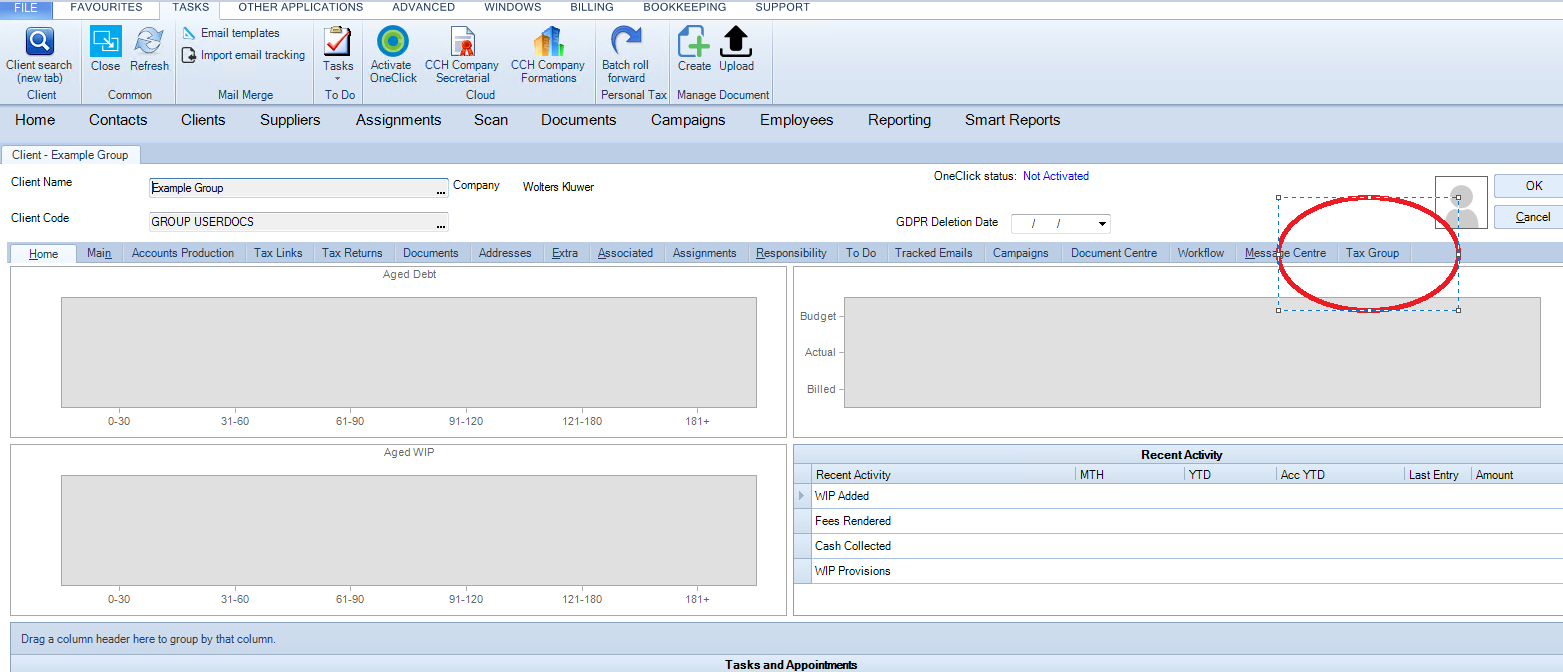1563x672 pixels.
Task: Open the FILE menu
Action: click(x=26, y=7)
